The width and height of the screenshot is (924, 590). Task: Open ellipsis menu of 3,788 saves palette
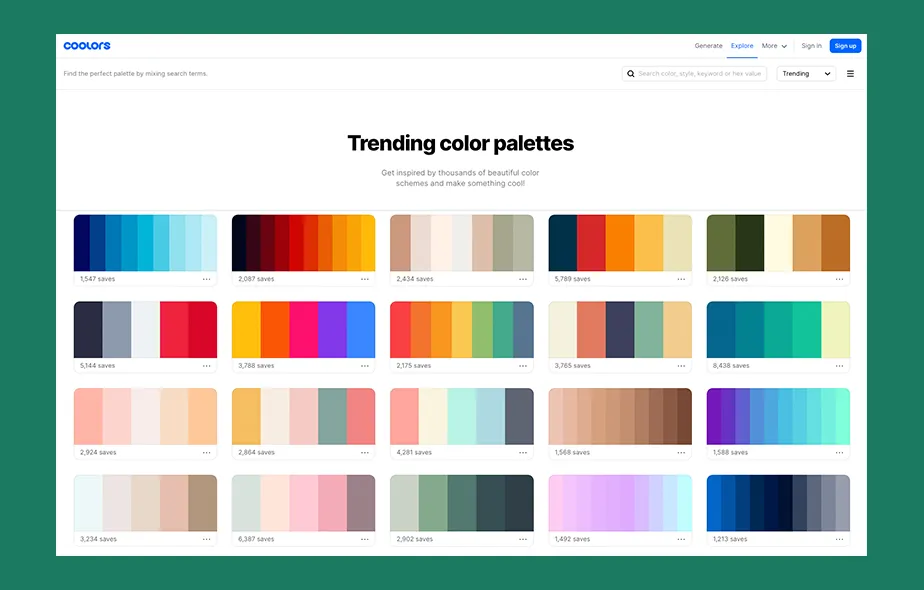pos(365,366)
